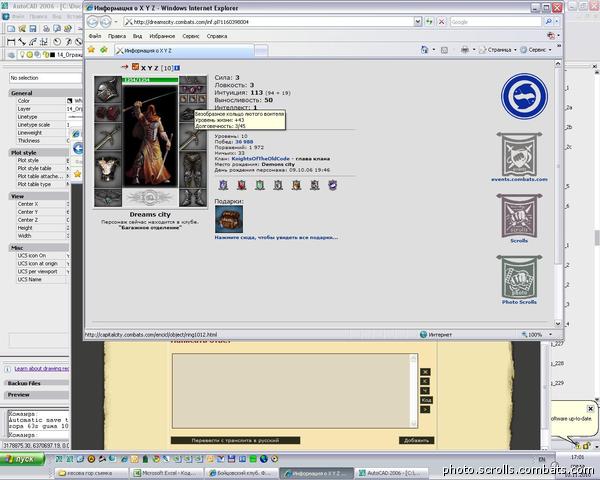Open the recent pages arrow beside Forward
This screenshot has height=480, width=600.
(116, 22)
